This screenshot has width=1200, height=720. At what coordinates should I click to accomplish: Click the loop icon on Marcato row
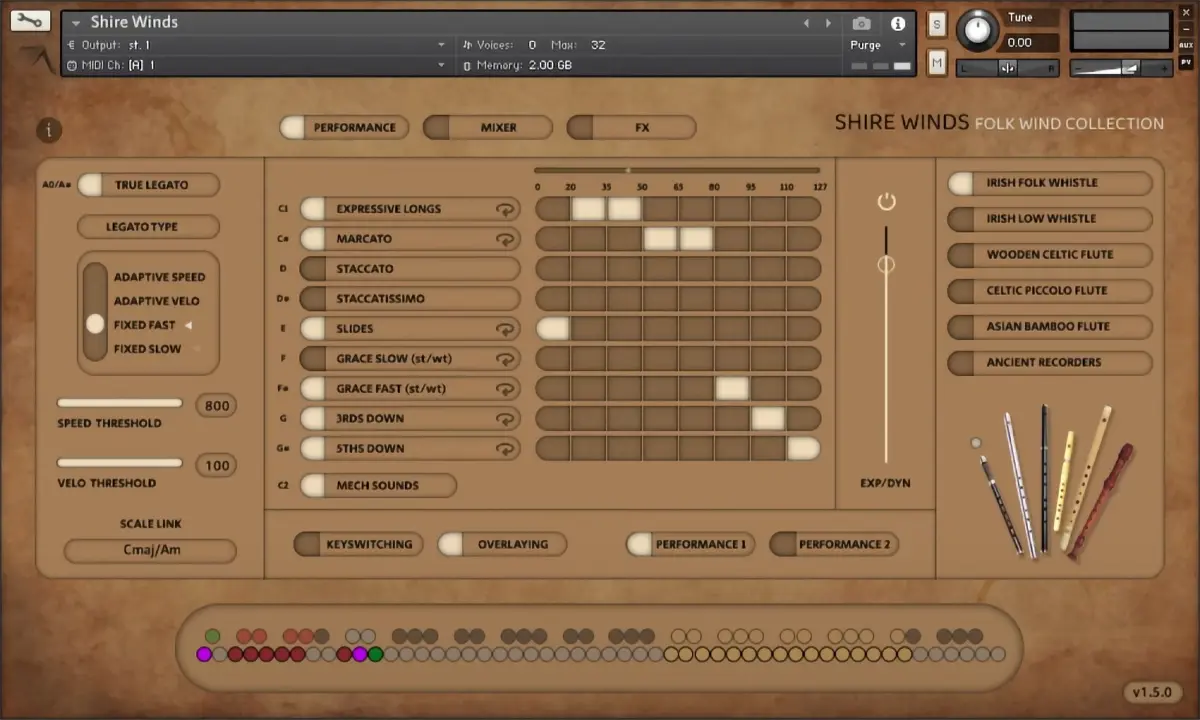pos(505,239)
